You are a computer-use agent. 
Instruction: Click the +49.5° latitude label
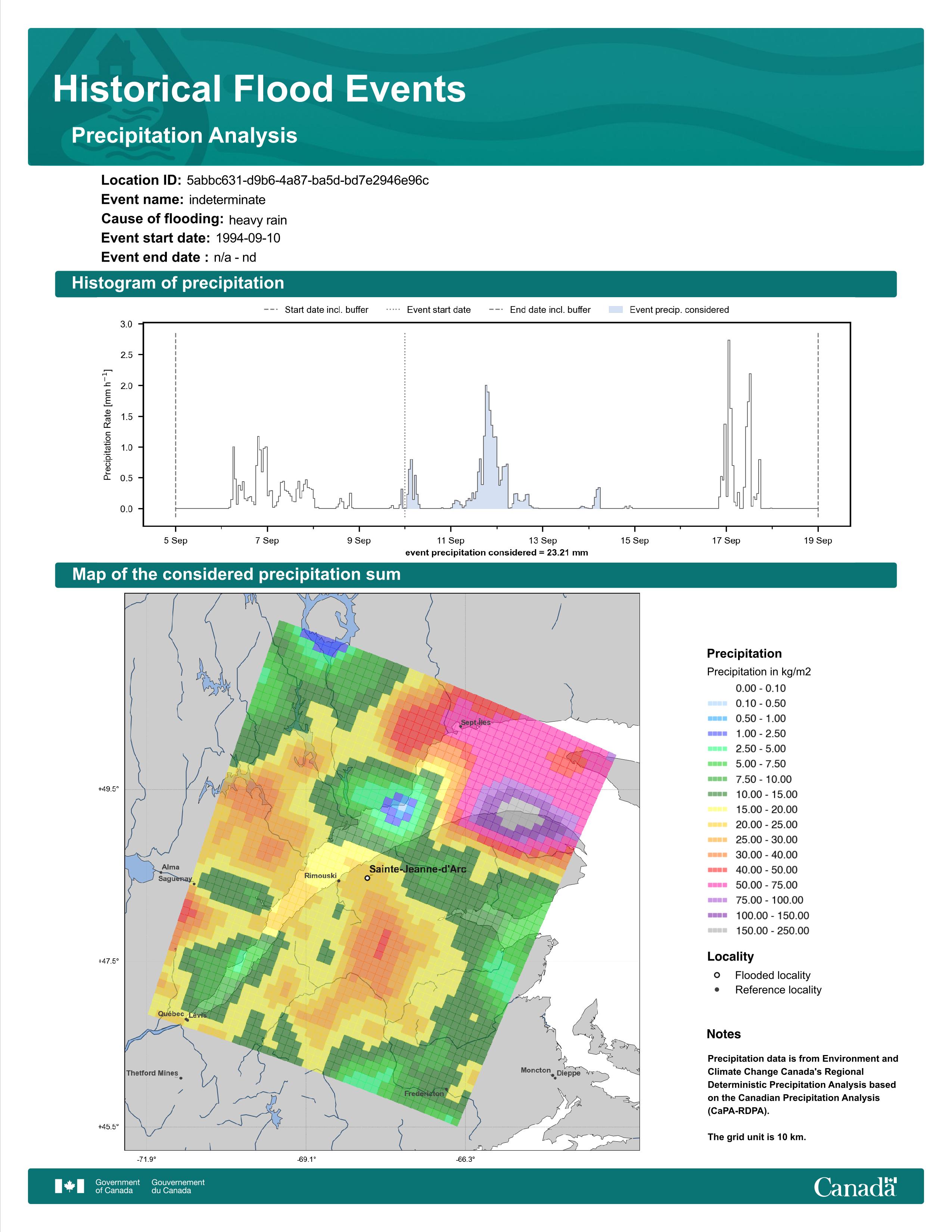click(109, 789)
